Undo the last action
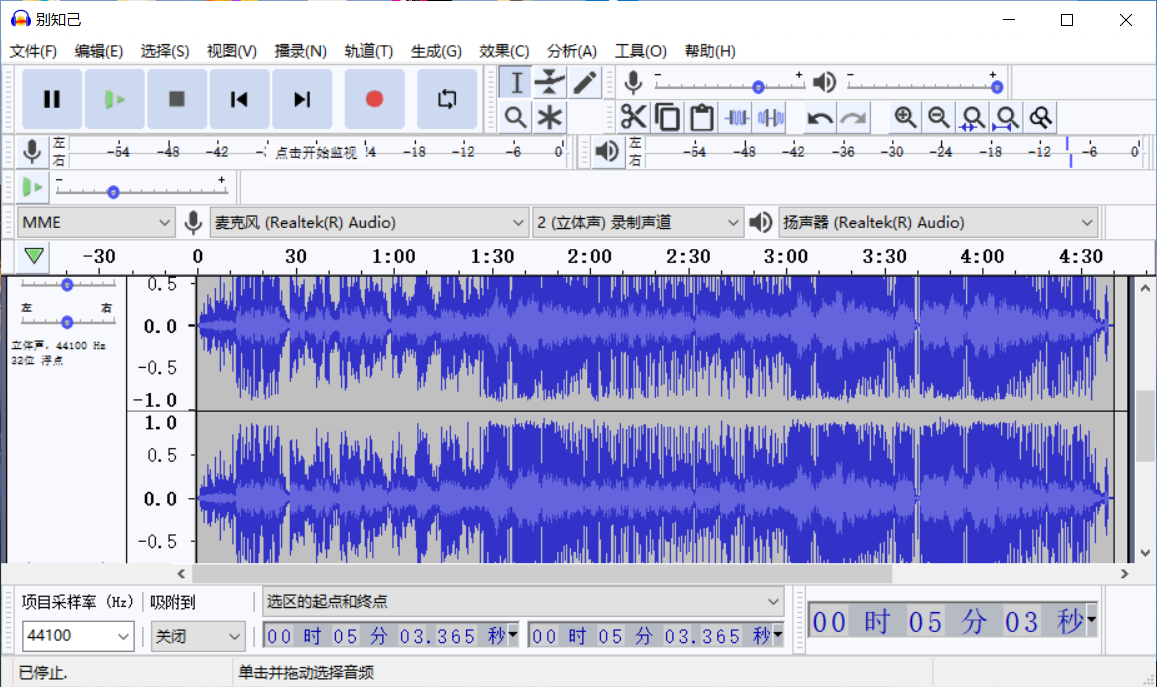Screen dimensions: 1157x687 pos(819,117)
